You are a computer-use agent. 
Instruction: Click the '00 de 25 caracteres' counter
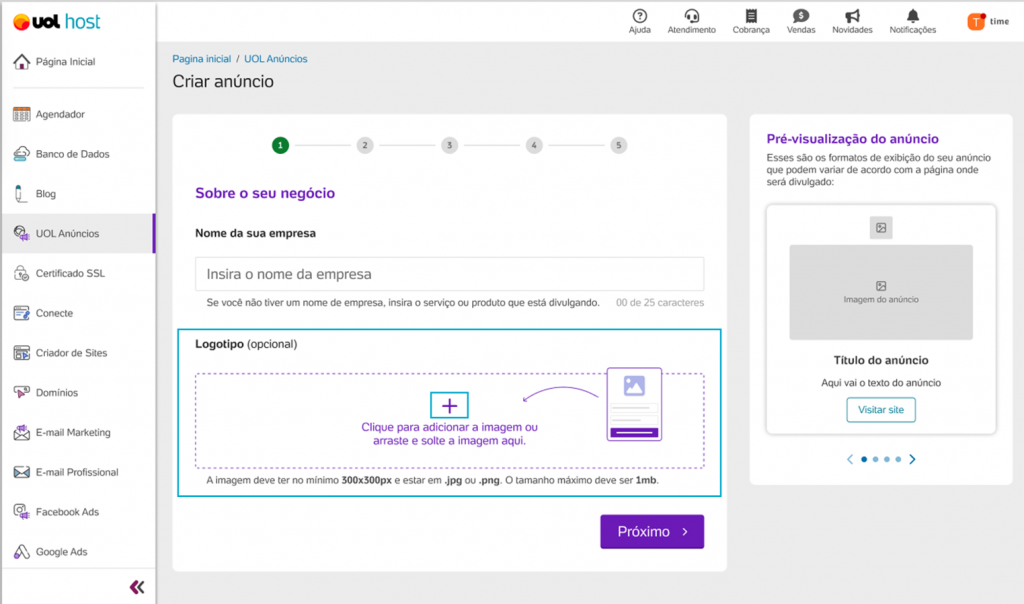660,303
